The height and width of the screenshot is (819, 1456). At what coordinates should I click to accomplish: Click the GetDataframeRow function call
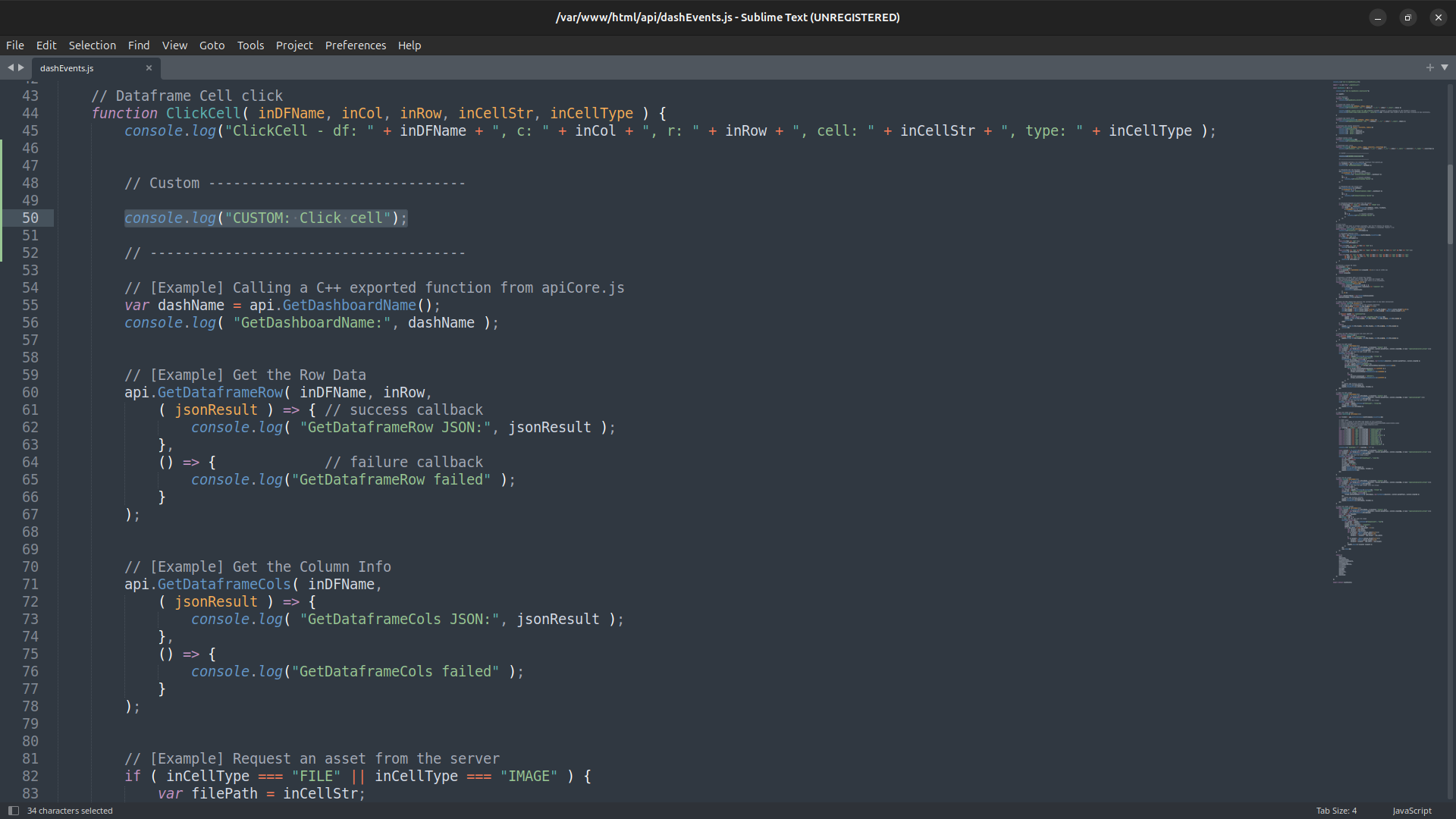point(220,392)
